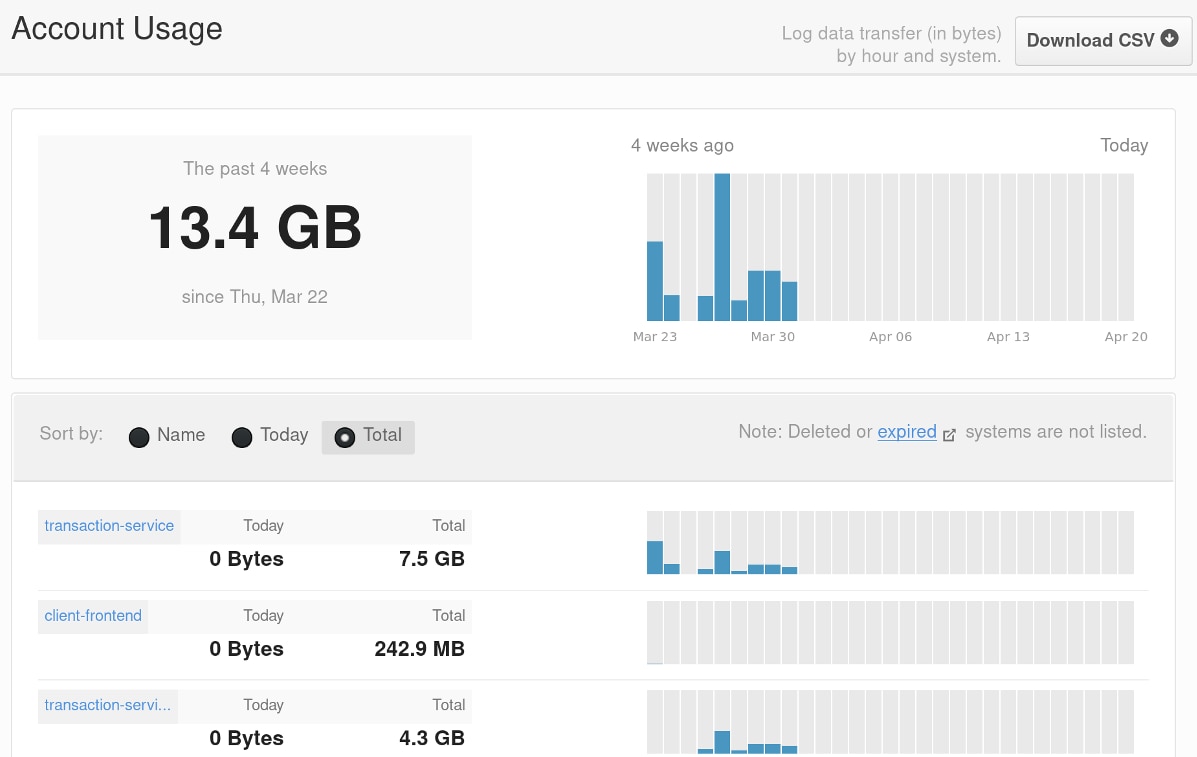
Task: Open the transaction-service system page
Action: pyautogui.click(x=108, y=526)
